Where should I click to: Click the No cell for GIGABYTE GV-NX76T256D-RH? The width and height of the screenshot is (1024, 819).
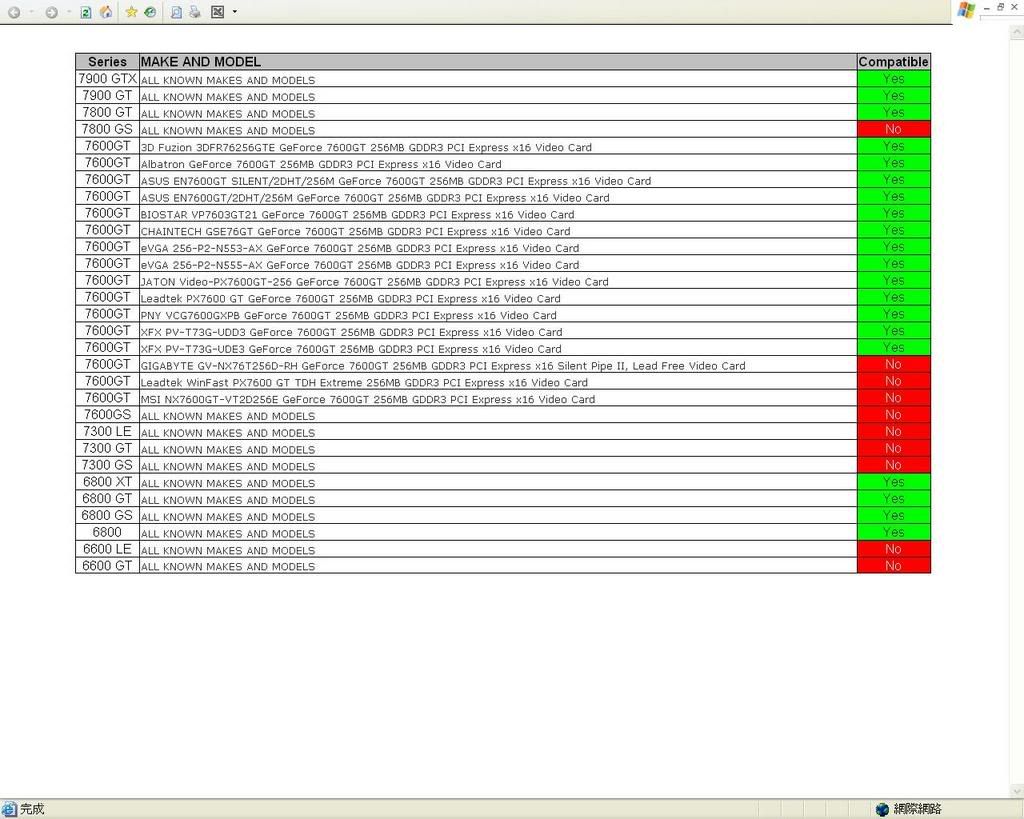click(893, 364)
